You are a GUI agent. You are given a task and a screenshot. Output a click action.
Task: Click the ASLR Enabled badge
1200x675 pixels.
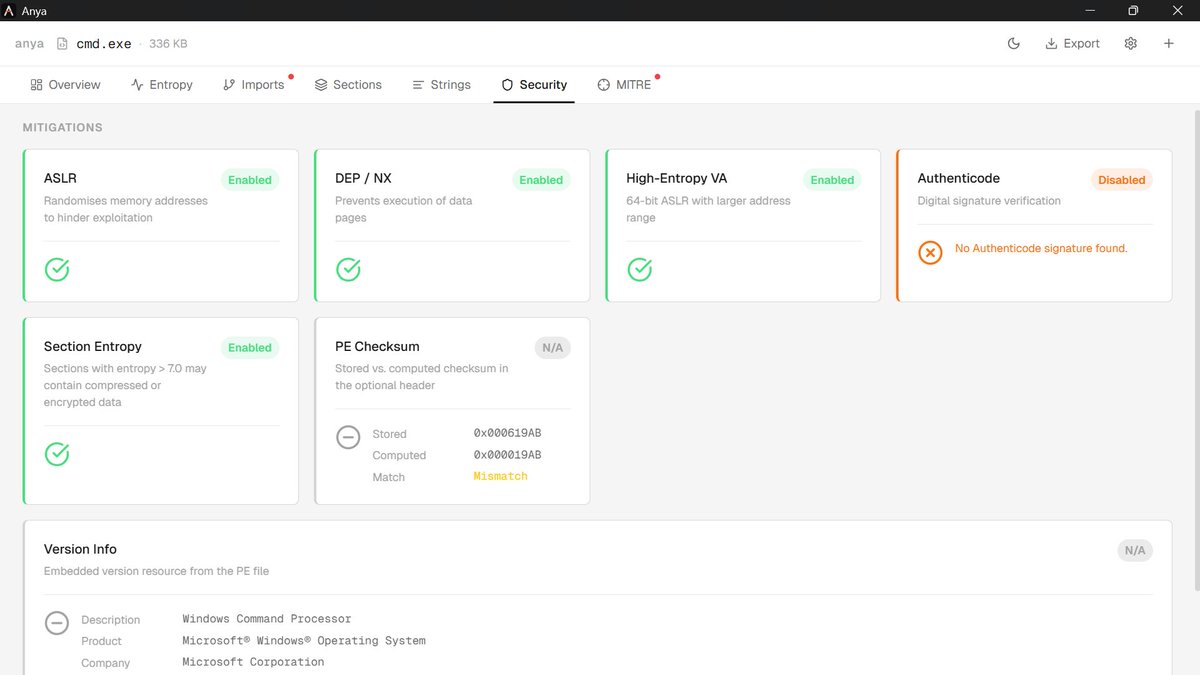point(250,180)
